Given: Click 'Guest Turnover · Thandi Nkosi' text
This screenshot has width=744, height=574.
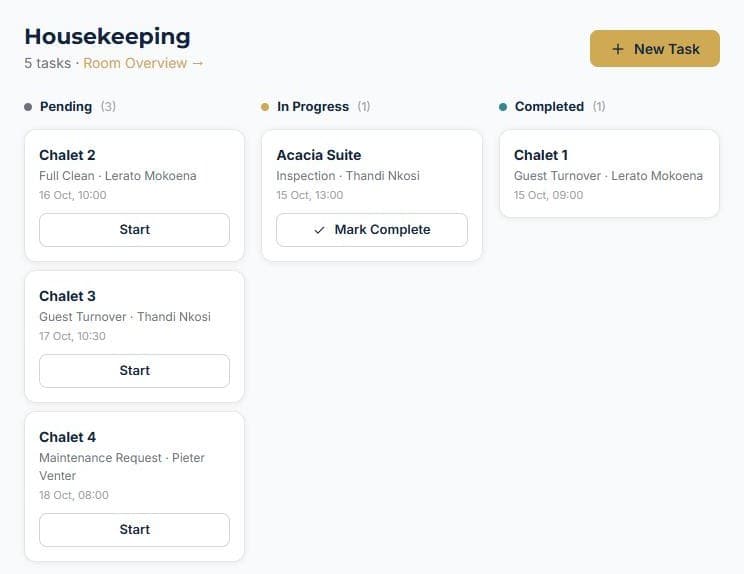Looking at the screenshot, I should [x=125, y=317].
